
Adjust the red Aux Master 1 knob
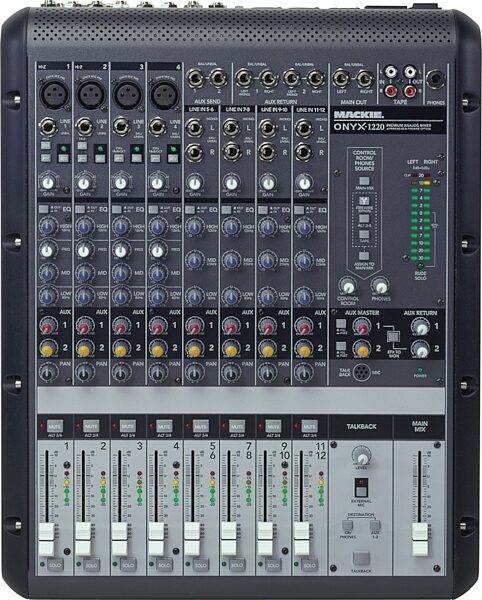[362, 327]
